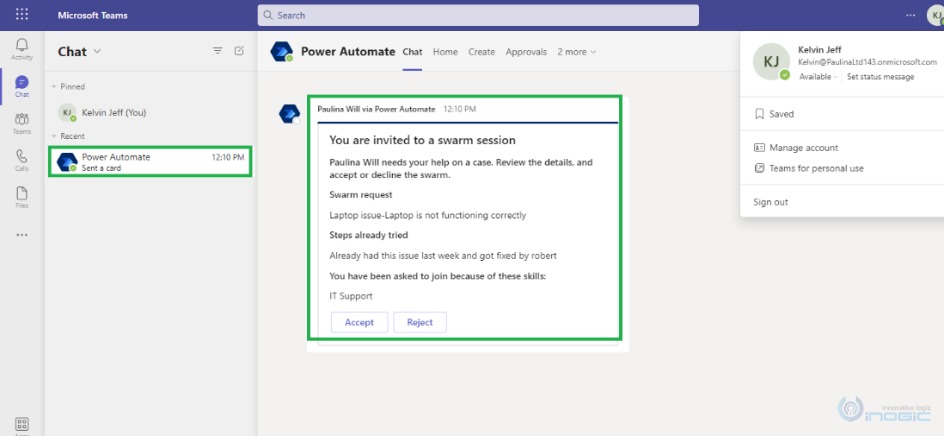
Task: Click 'Paulina Will via Power Automate' sender name
Action: tap(376, 109)
